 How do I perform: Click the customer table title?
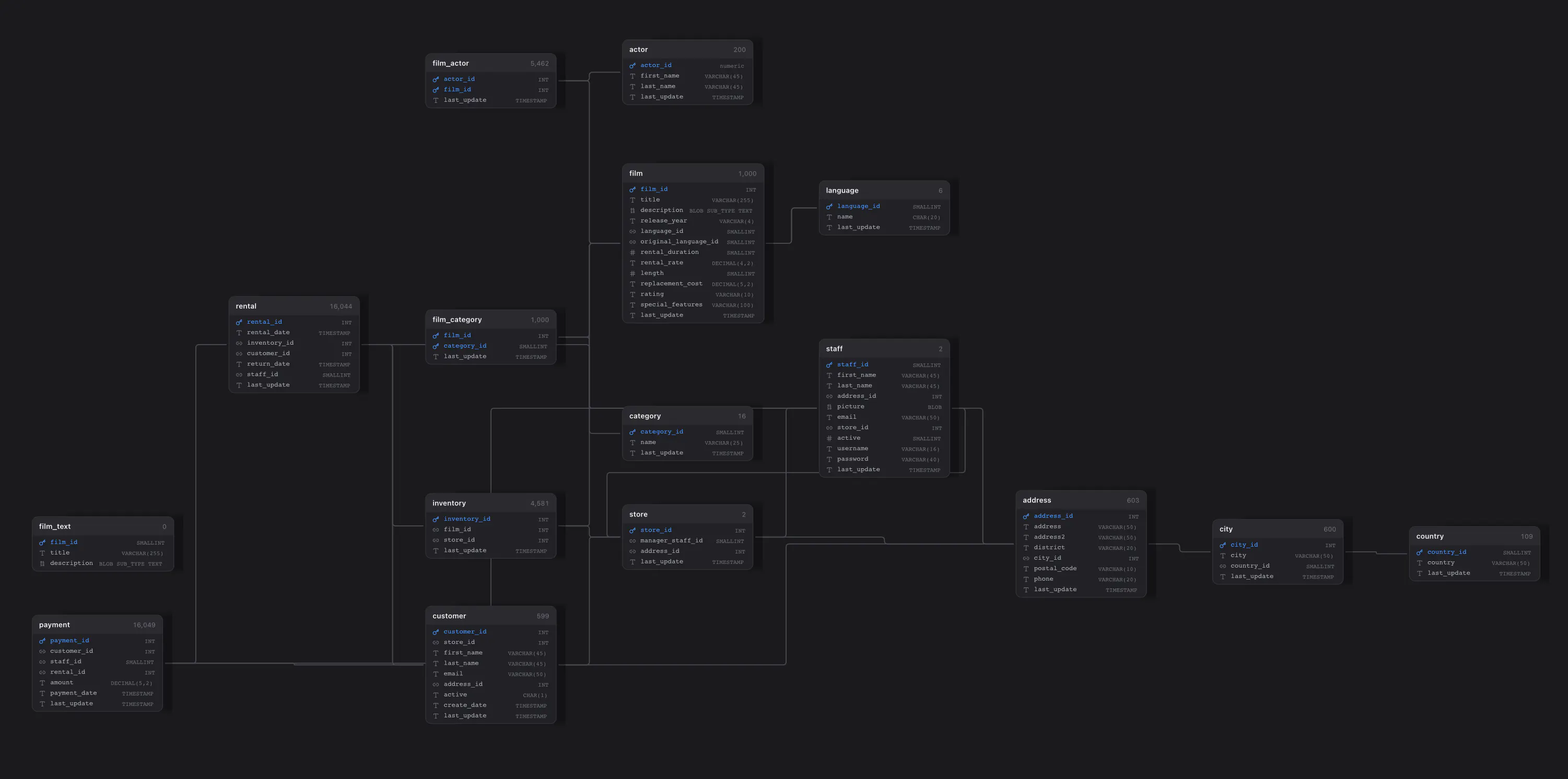pos(449,616)
